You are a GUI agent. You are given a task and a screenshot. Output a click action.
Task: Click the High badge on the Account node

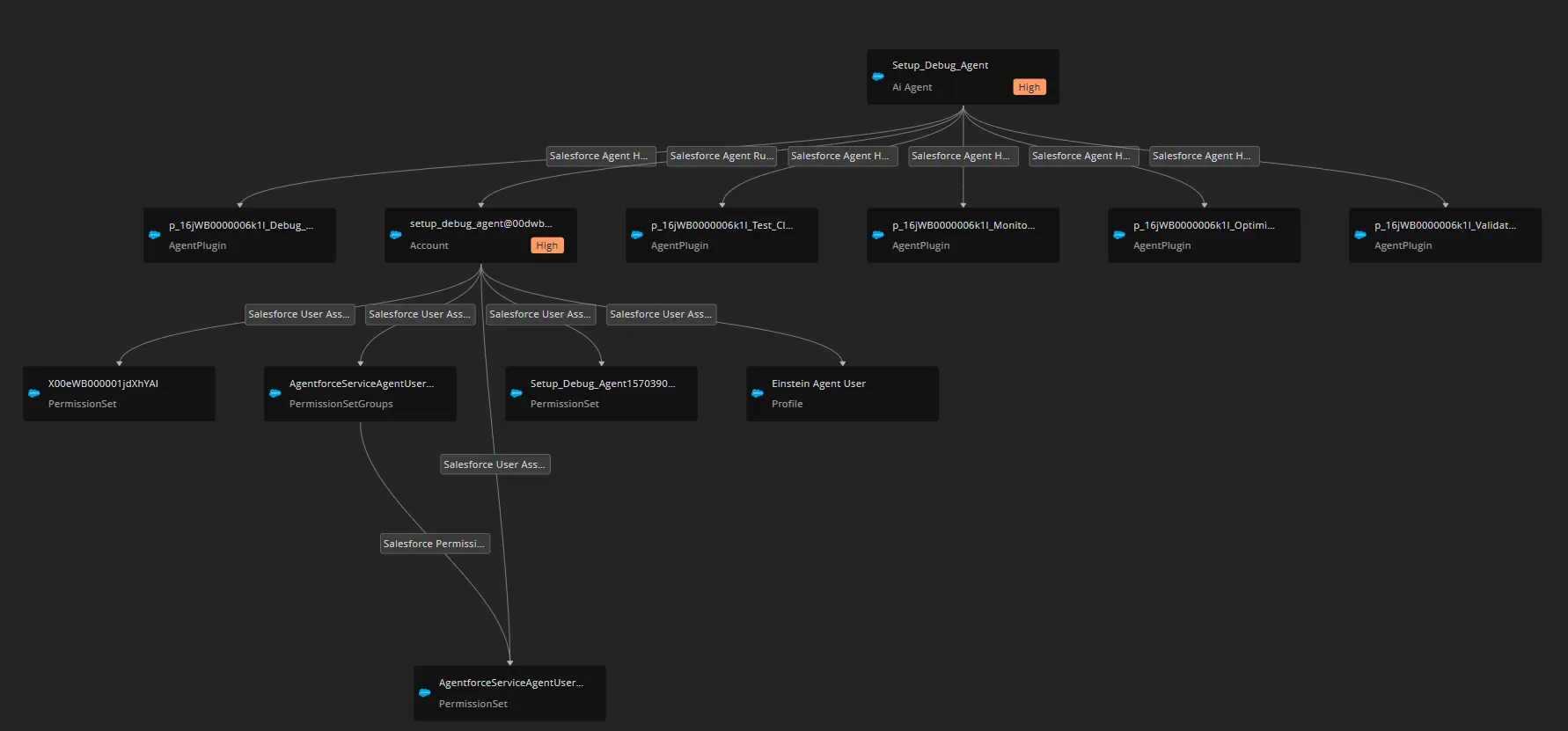[547, 245]
